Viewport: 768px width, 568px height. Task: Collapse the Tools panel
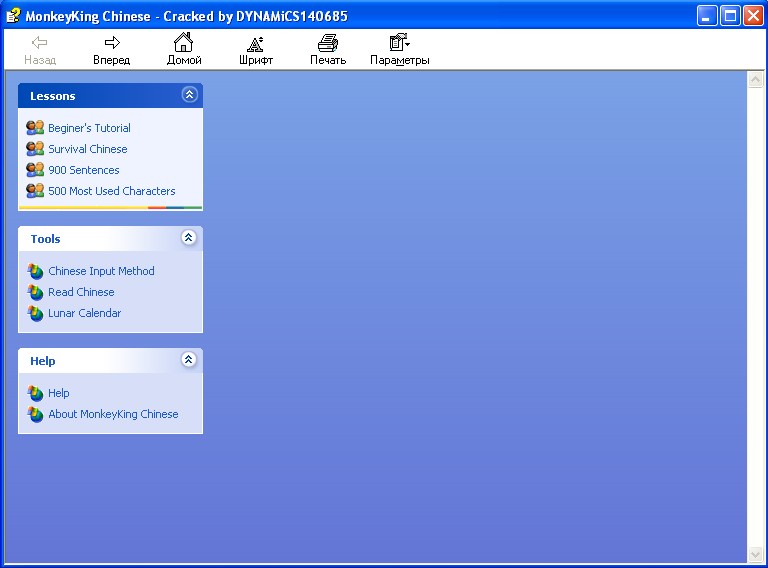point(189,237)
